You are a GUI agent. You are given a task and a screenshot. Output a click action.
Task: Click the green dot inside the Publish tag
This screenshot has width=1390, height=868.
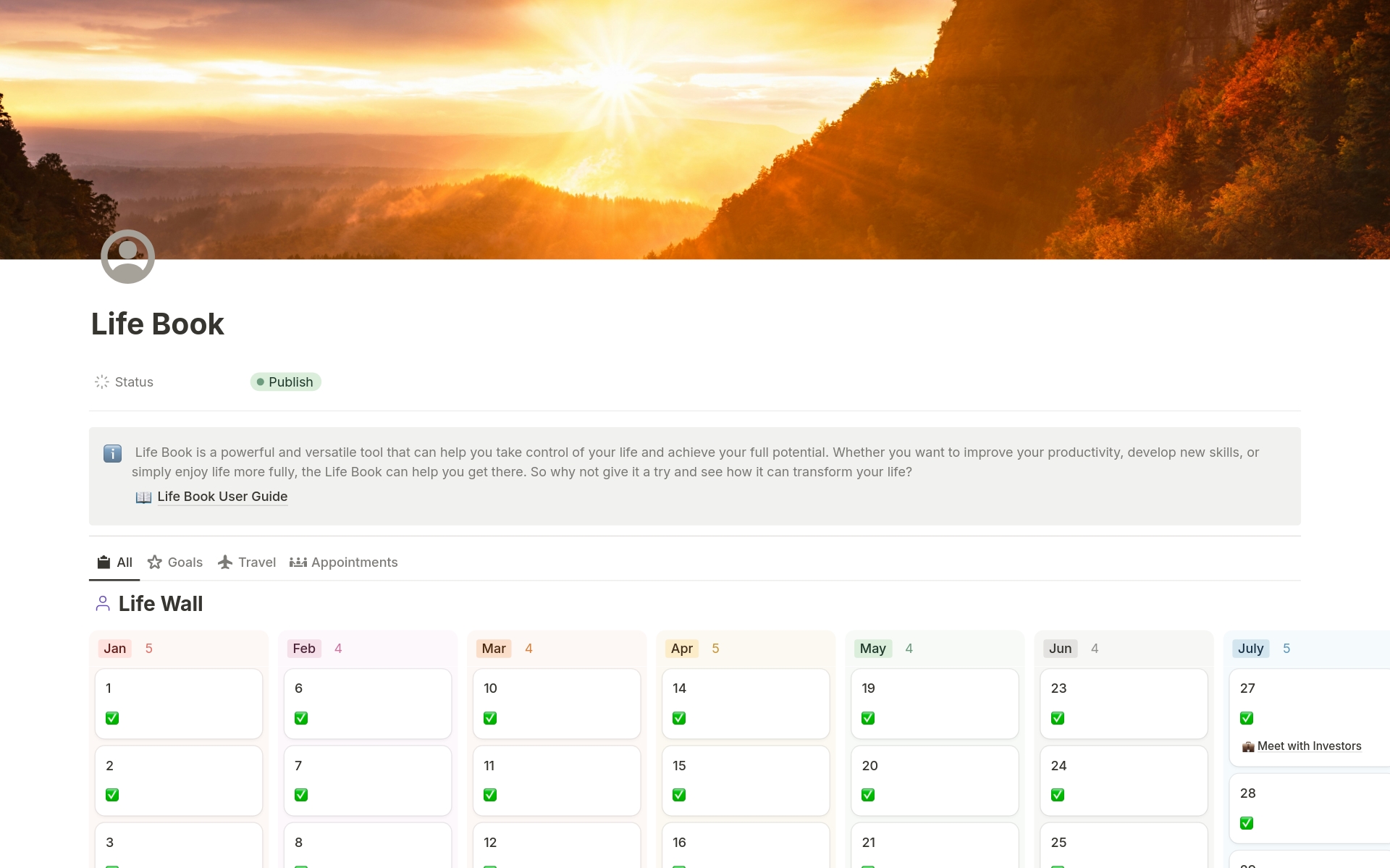pyautogui.click(x=260, y=382)
